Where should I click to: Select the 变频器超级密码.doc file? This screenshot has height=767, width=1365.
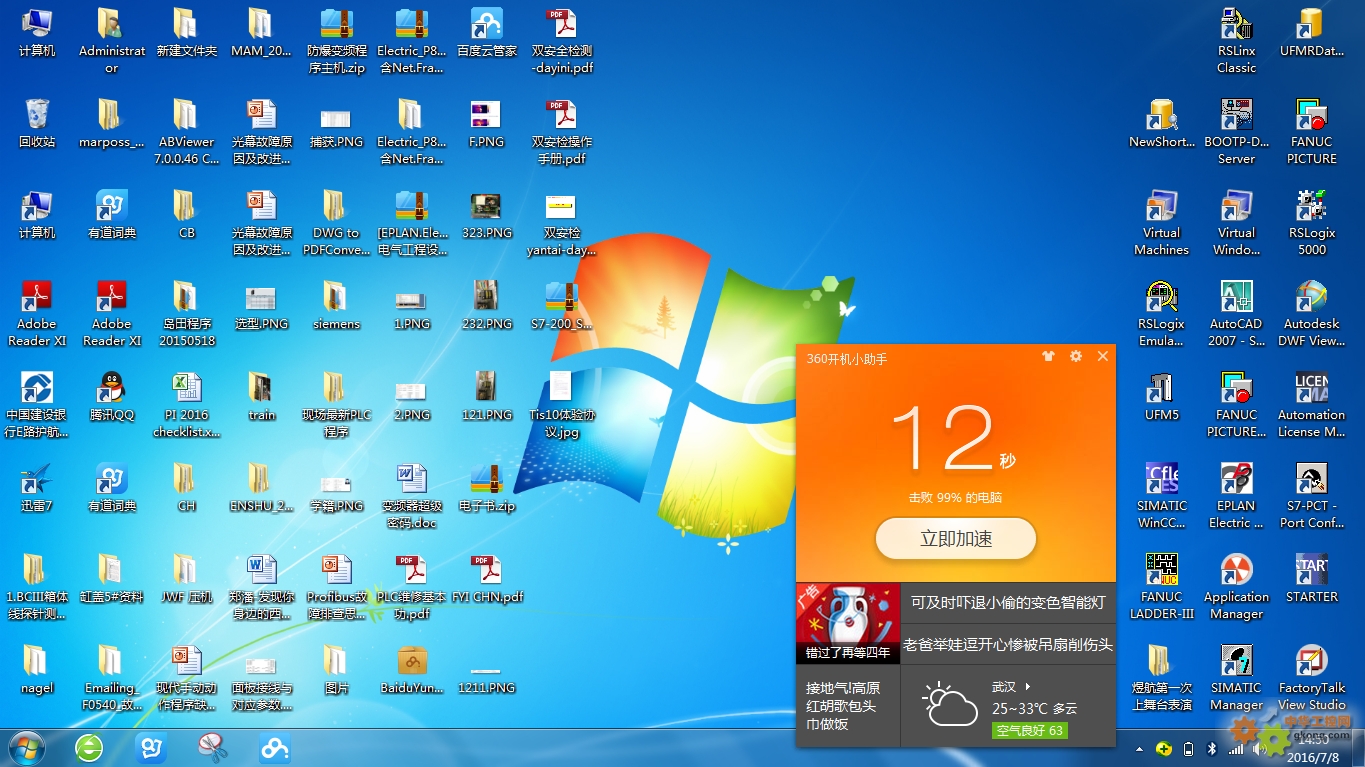(412, 496)
